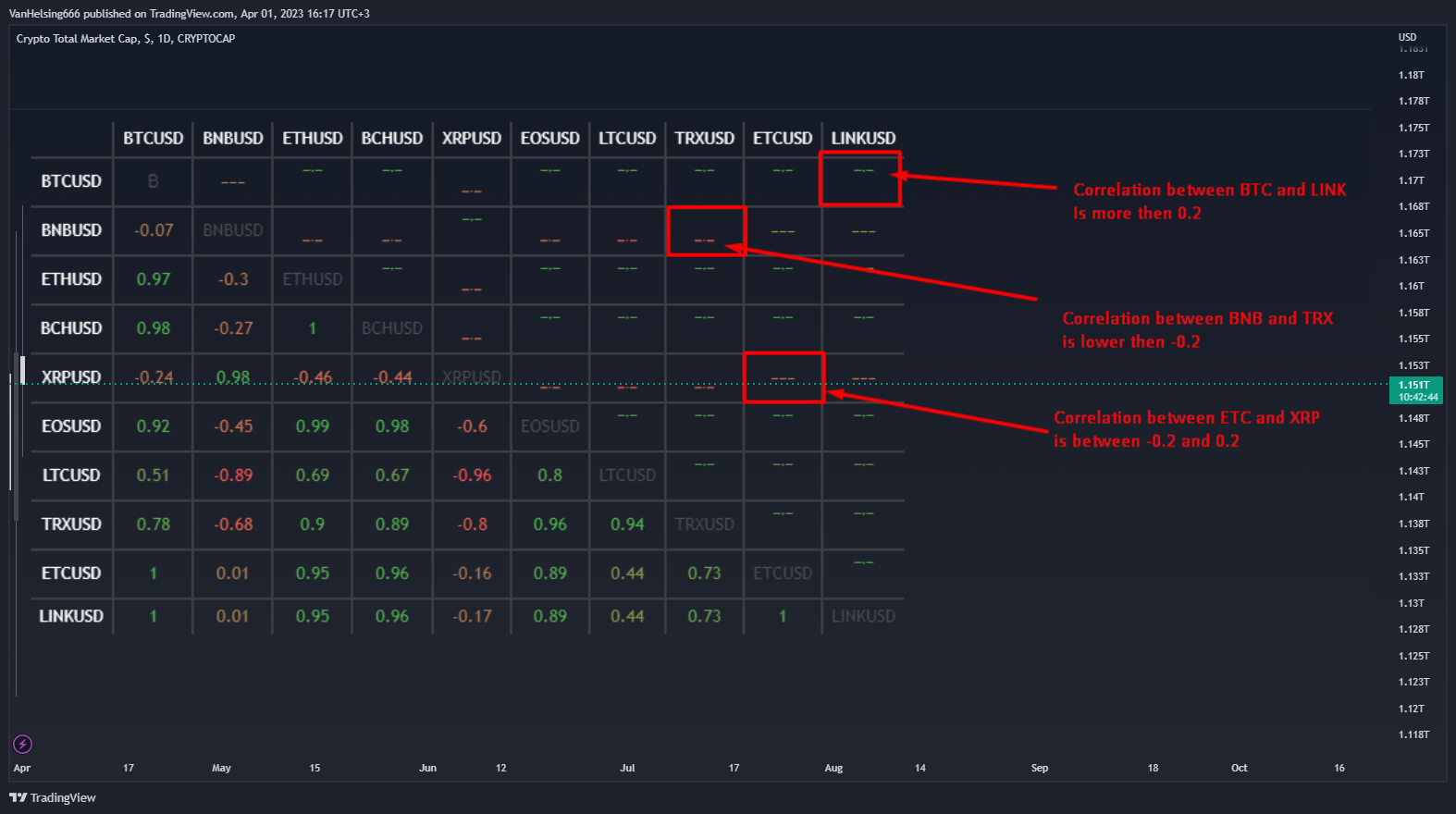Click the 0.51 value in LTCUSD row
Screen dimensions: 1456x814
tap(154, 475)
